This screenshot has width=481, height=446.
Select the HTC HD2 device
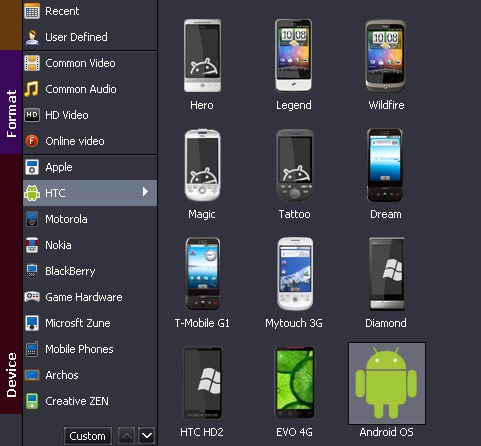point(202,383)
